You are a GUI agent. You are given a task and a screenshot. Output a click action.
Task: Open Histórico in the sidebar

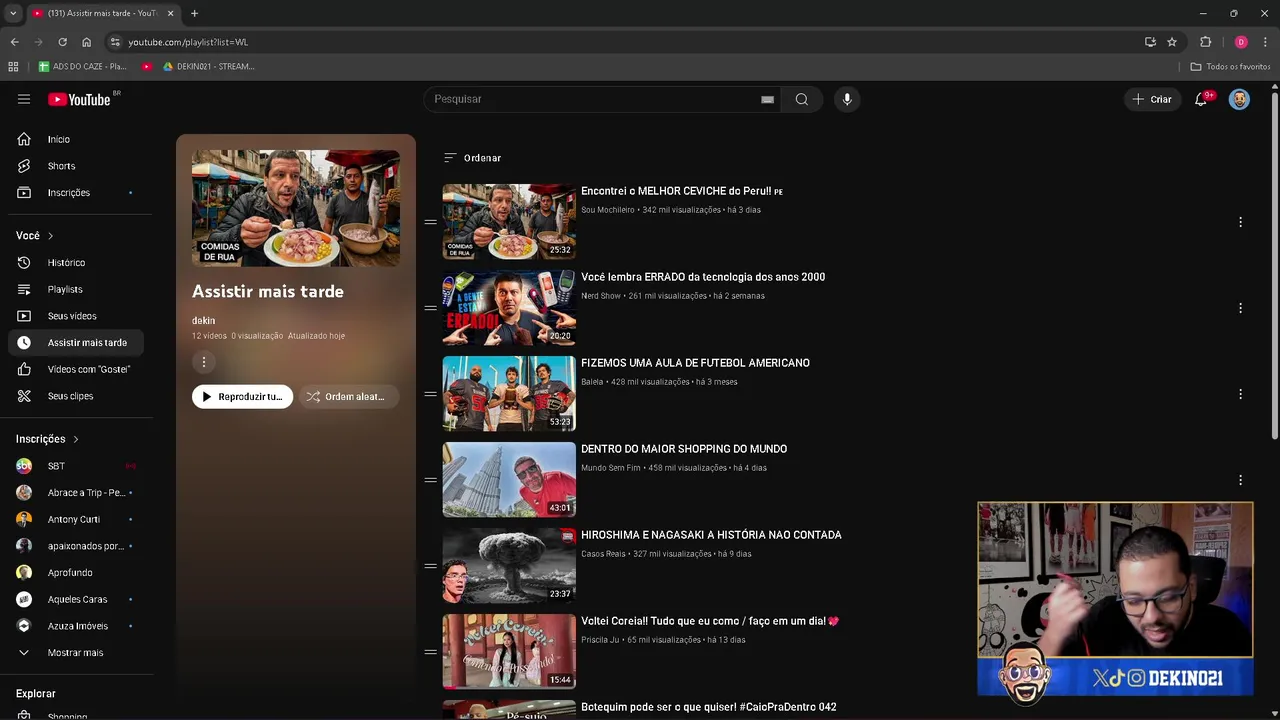[77, 262]
